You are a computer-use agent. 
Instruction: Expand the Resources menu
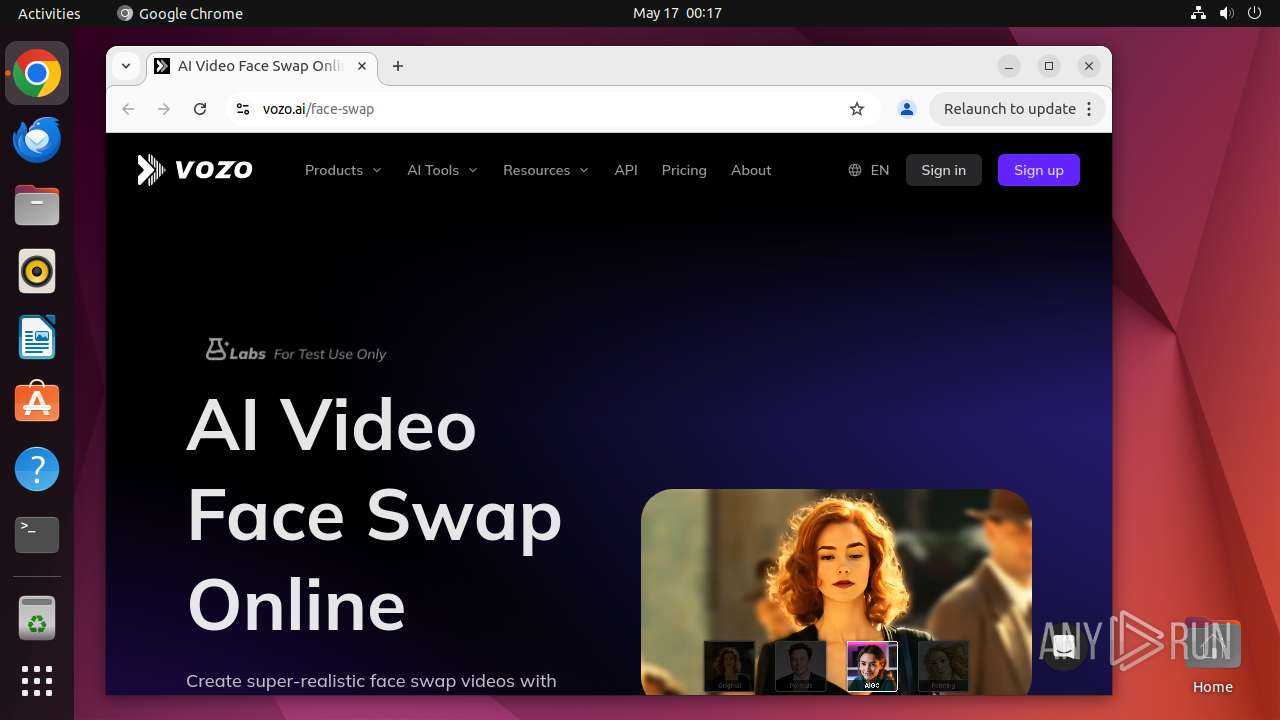click(546, 170)
